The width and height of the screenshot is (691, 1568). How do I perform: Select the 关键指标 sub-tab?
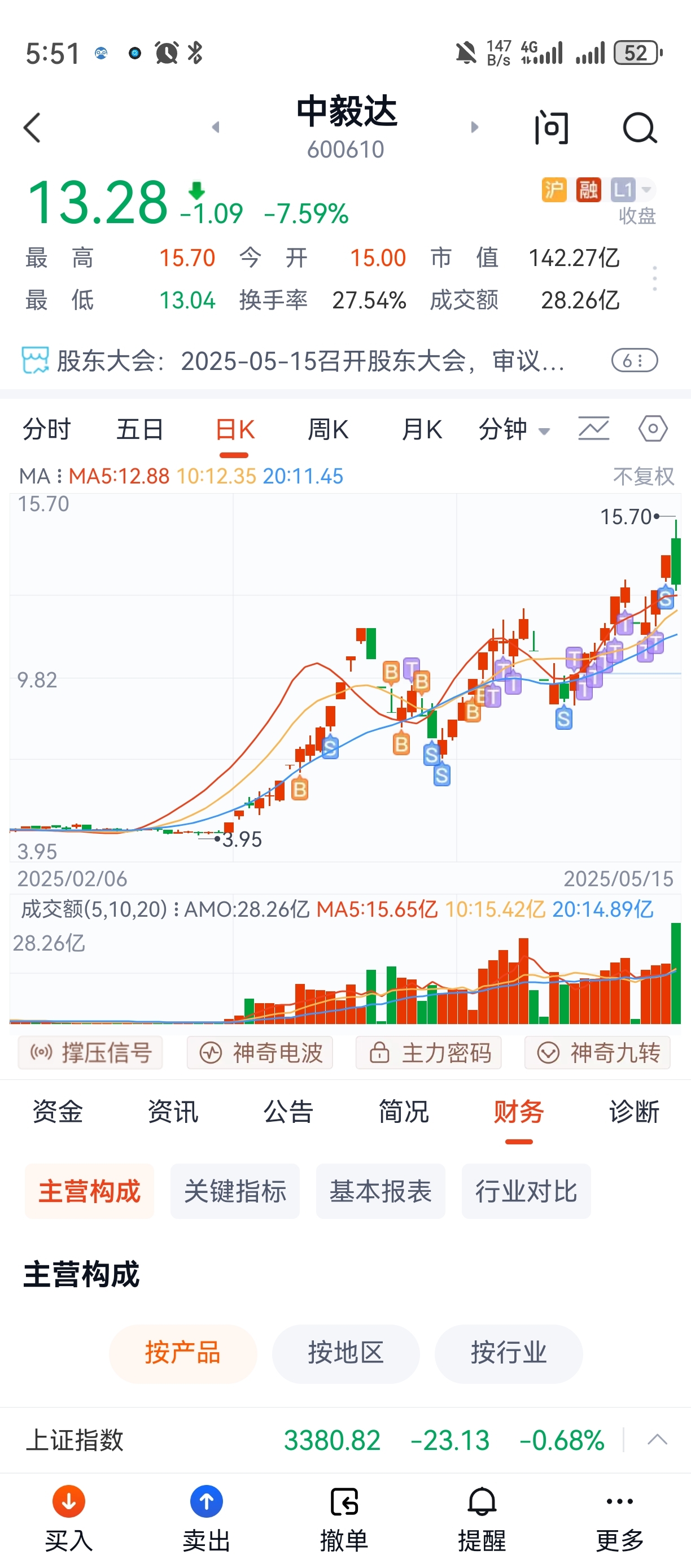[x=235, y=1191]
